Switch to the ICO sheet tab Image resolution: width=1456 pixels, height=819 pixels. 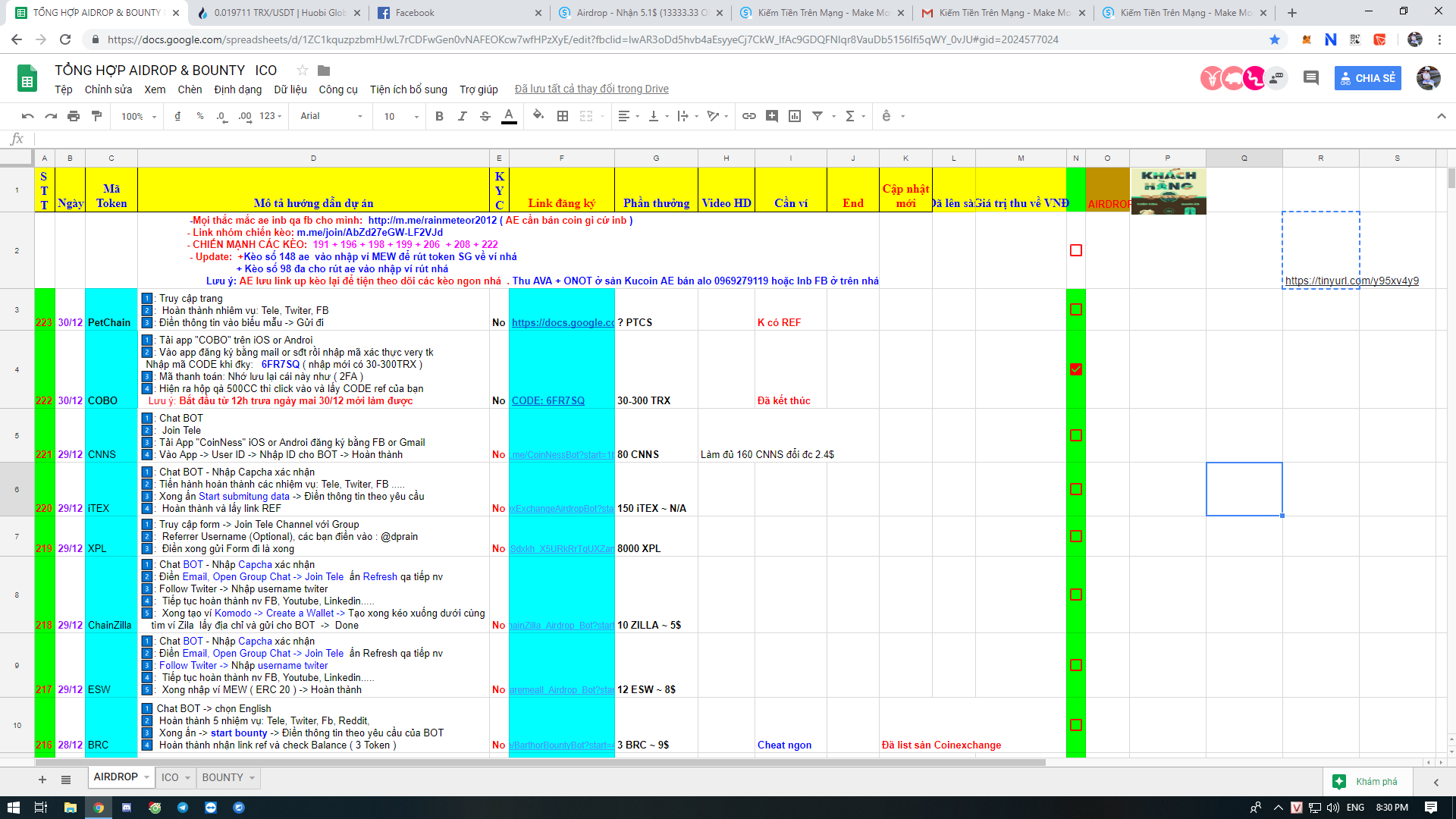[170, 777]
